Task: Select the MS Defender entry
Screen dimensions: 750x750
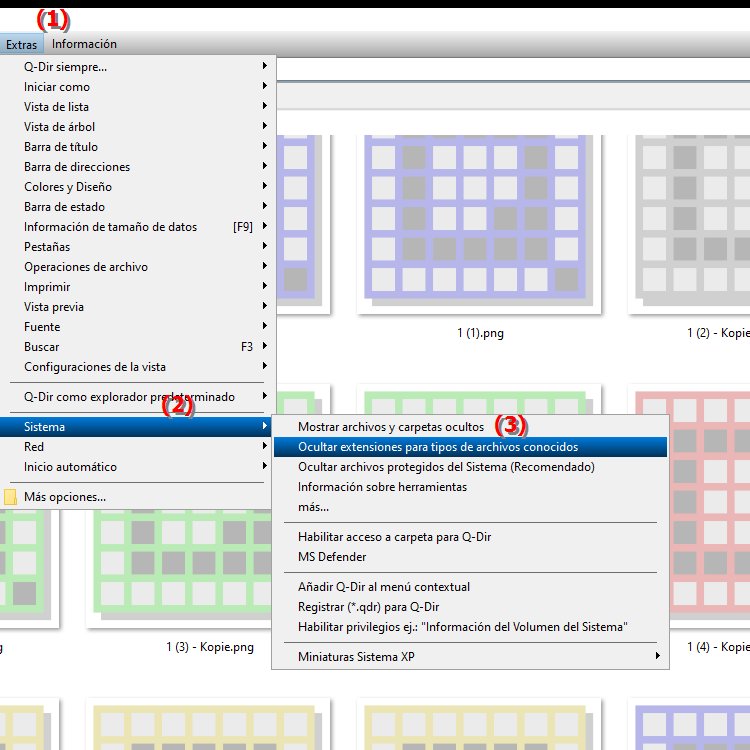Action: pyautogui.click(x=470, y=557)
